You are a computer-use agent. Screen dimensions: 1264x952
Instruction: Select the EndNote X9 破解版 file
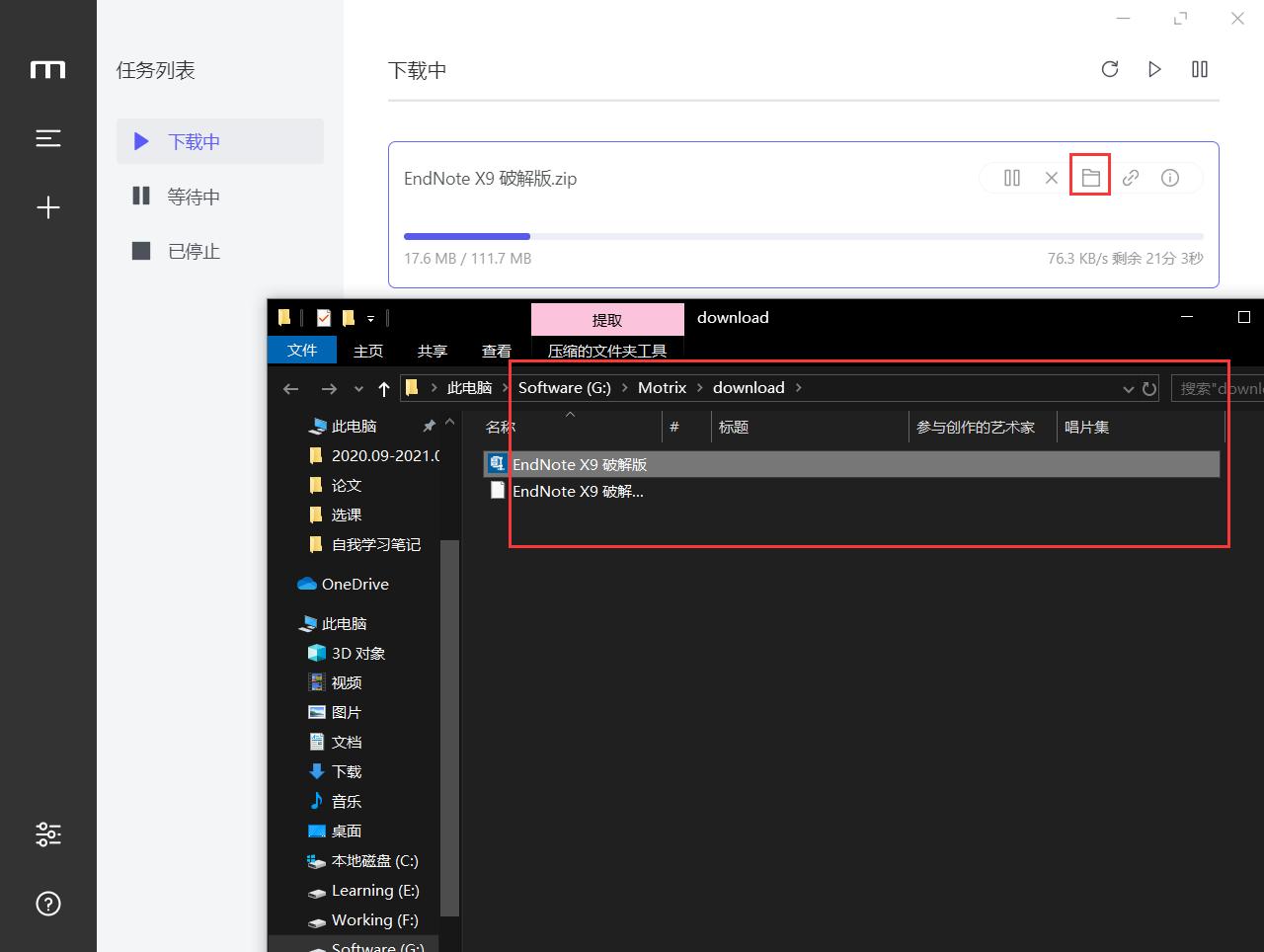pos(580,463)
